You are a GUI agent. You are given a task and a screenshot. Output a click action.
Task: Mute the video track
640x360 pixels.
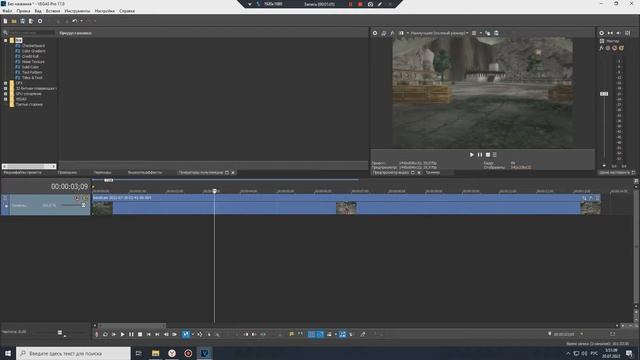click(x=77, y=198)
